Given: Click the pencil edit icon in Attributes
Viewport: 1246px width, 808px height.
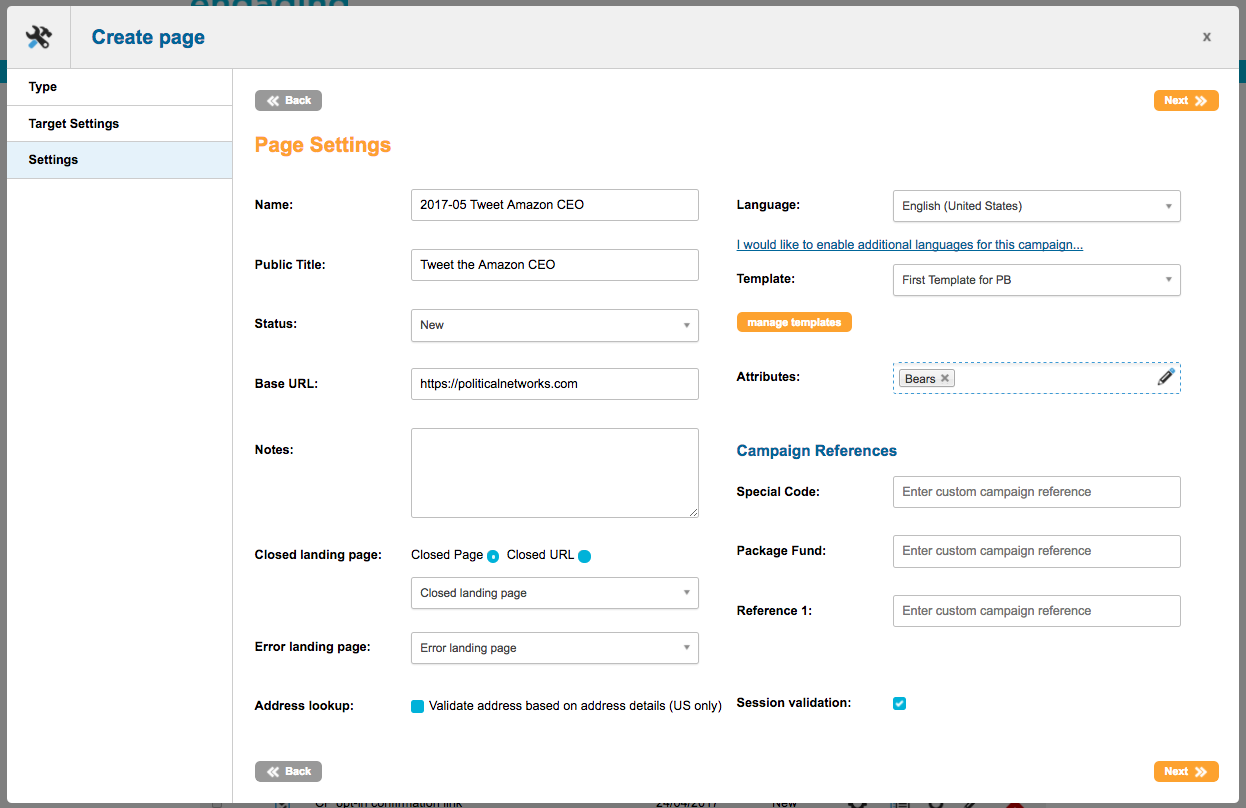Looking at the screenshot, I should click(1166, 377).
